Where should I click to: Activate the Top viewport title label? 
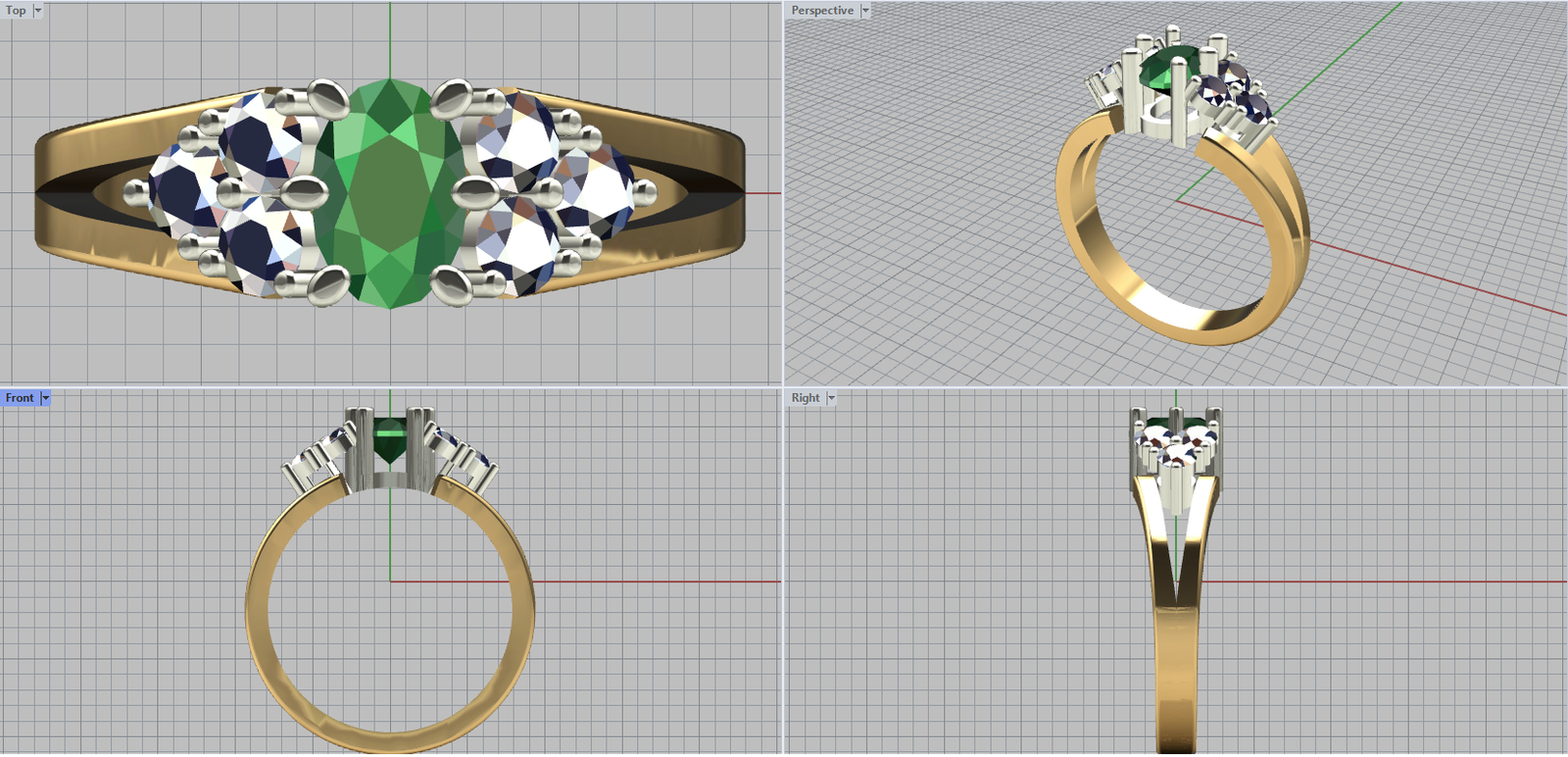[16, 11]
